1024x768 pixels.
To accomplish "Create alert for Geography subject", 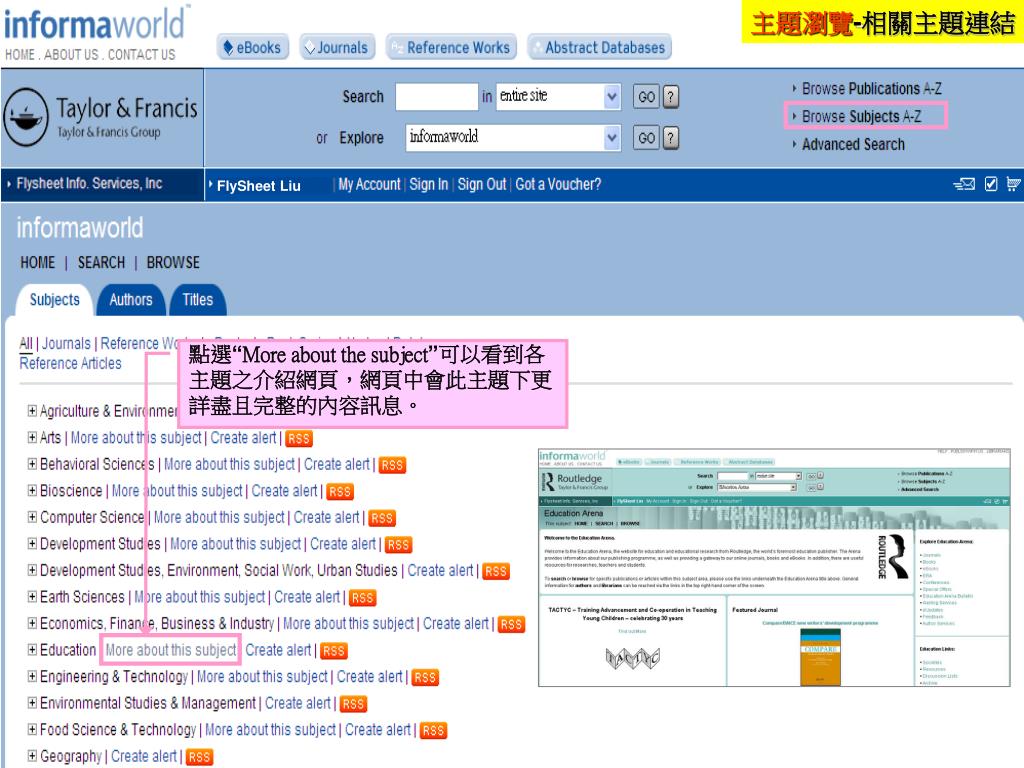I will coord(144,756).
